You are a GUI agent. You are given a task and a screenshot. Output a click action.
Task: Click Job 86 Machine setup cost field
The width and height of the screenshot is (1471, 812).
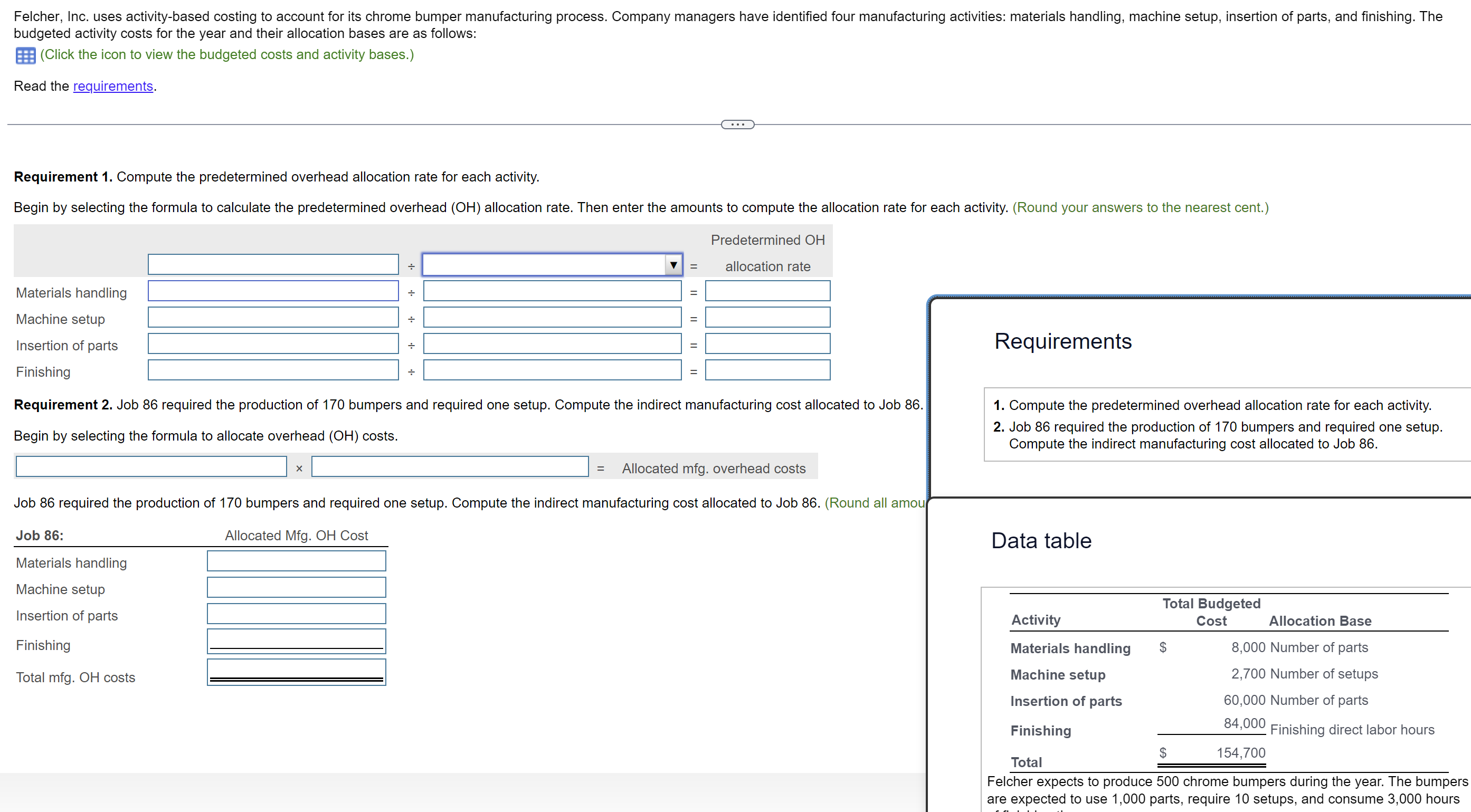click(x=297, y=588)
